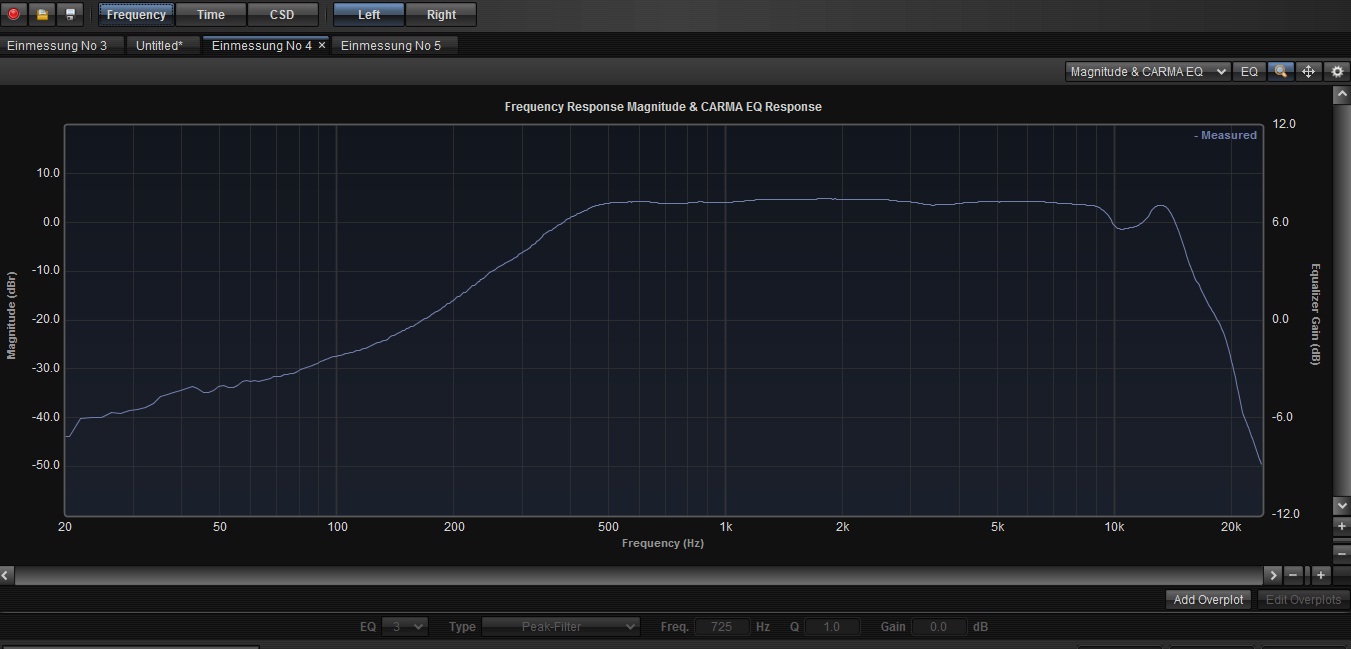Open the Magnitude & CARMA EQ dropdown
Screen dimensions: 1351x649
[1147, 72]
